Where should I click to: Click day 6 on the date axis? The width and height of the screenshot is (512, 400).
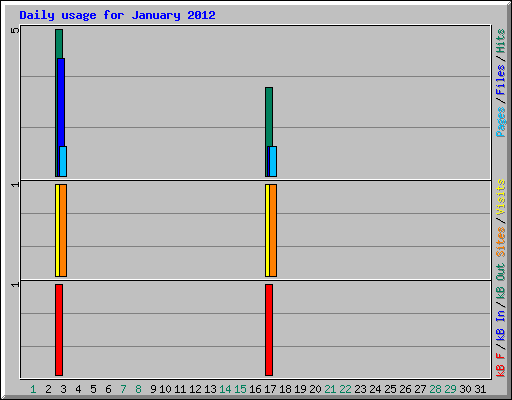[x=108, y=389]
